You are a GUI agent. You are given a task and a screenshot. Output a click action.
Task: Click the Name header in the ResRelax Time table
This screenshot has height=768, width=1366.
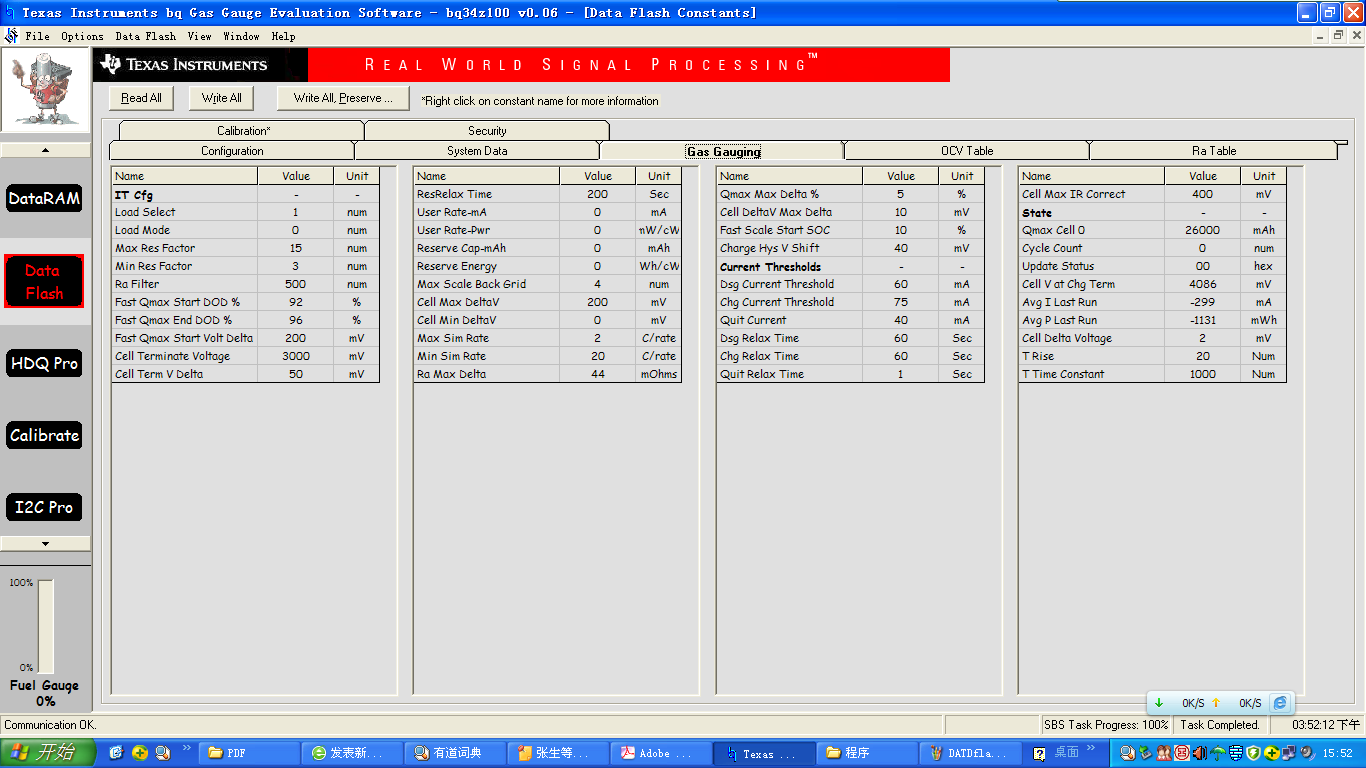487,176
